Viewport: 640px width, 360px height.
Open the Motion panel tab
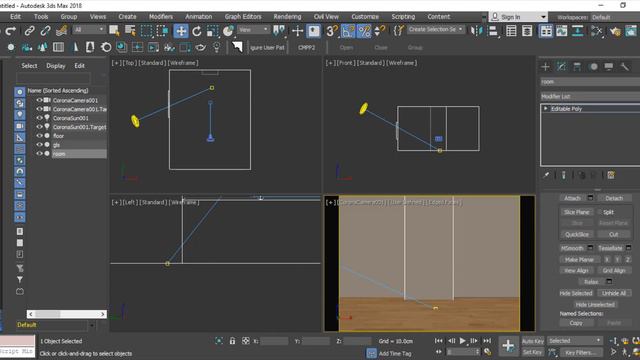click(593, 67)
